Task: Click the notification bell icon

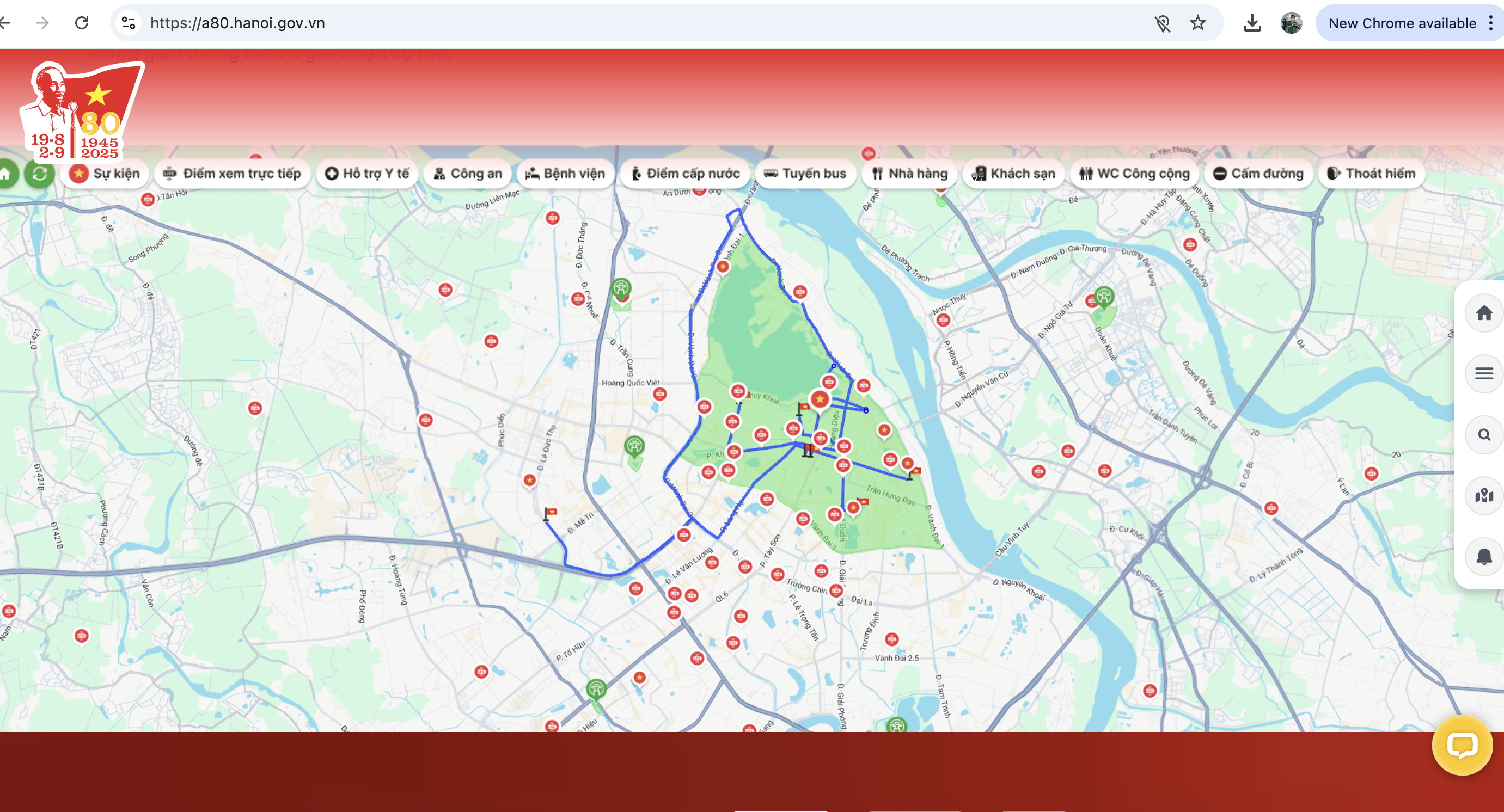Action: tap(1483, 557)
